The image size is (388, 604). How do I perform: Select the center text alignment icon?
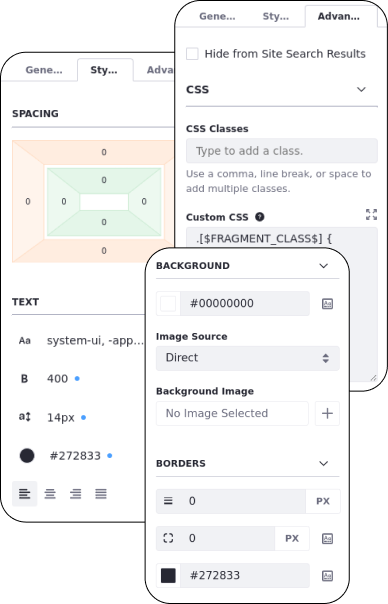(50, 493)
